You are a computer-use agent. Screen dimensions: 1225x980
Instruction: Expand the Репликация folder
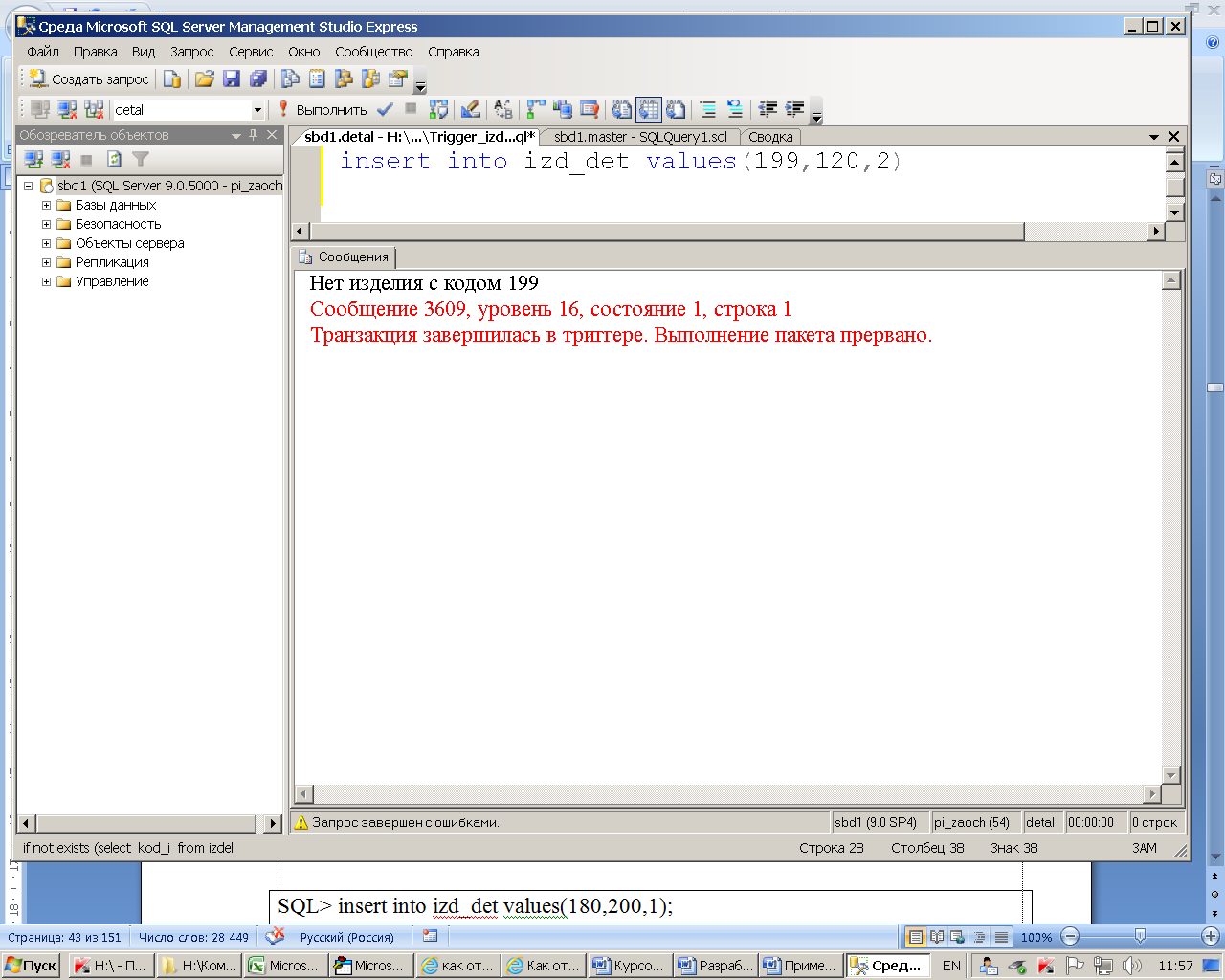pyautogui.click(x=46, y=262)
